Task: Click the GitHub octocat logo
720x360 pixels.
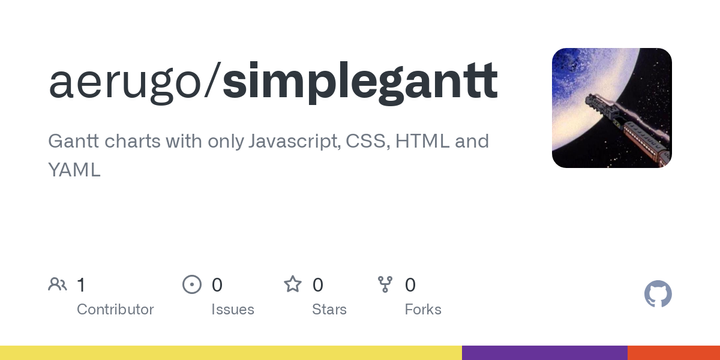Action: [658, 294]
